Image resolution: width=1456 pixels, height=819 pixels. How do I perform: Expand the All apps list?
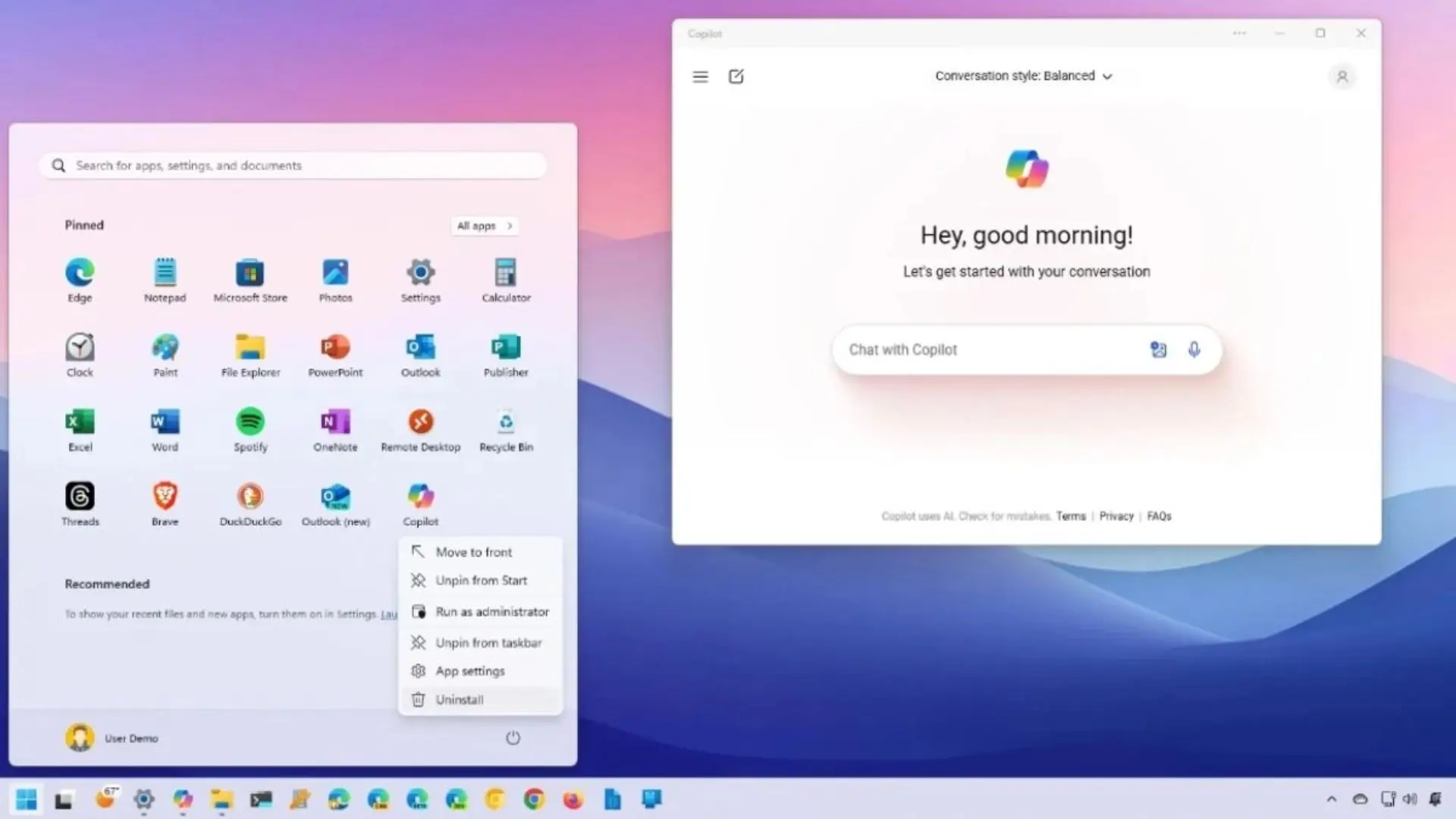click(x=485, y=225)
